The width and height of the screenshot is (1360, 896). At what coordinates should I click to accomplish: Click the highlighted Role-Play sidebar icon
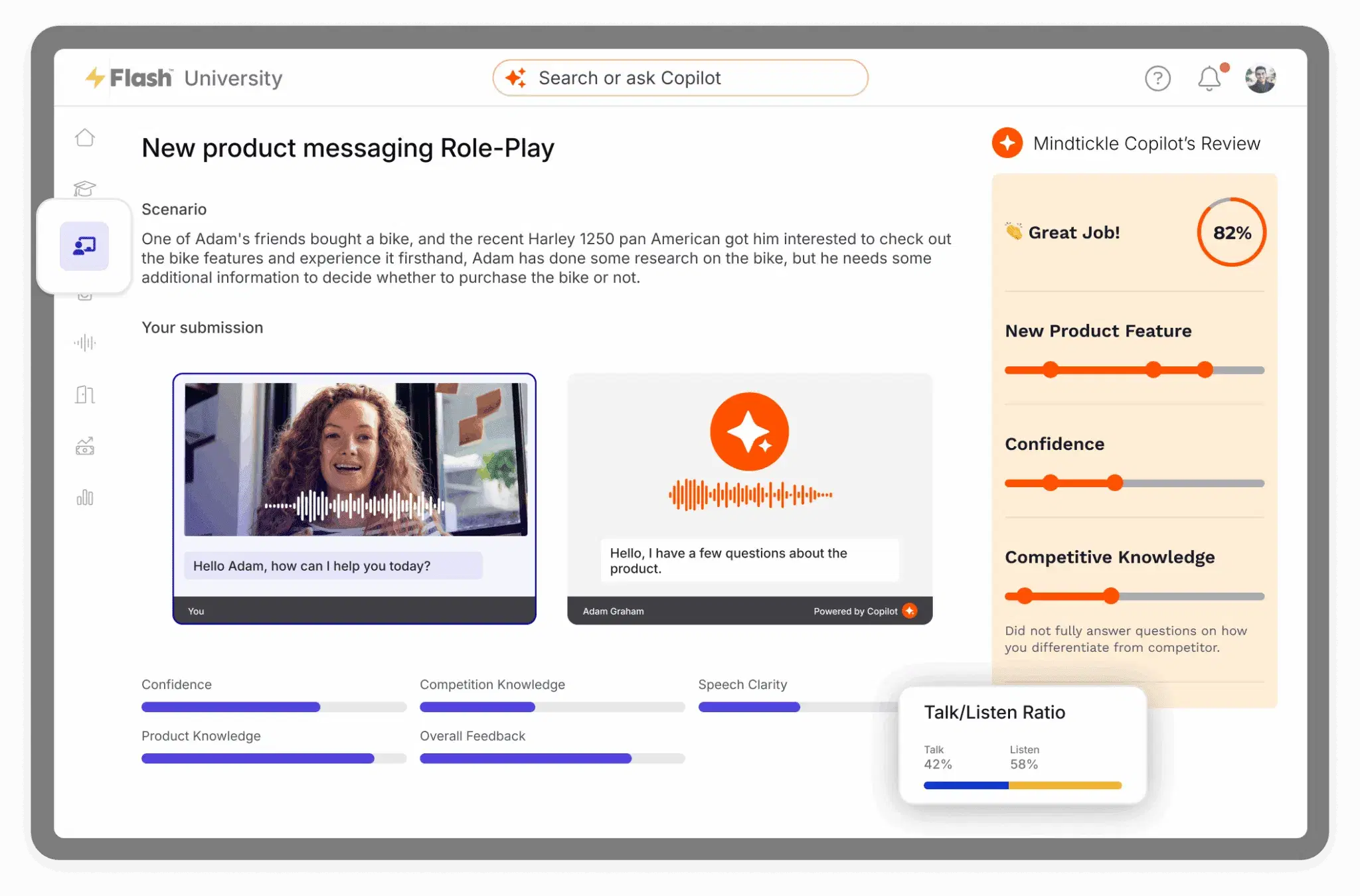coord(85,246)
